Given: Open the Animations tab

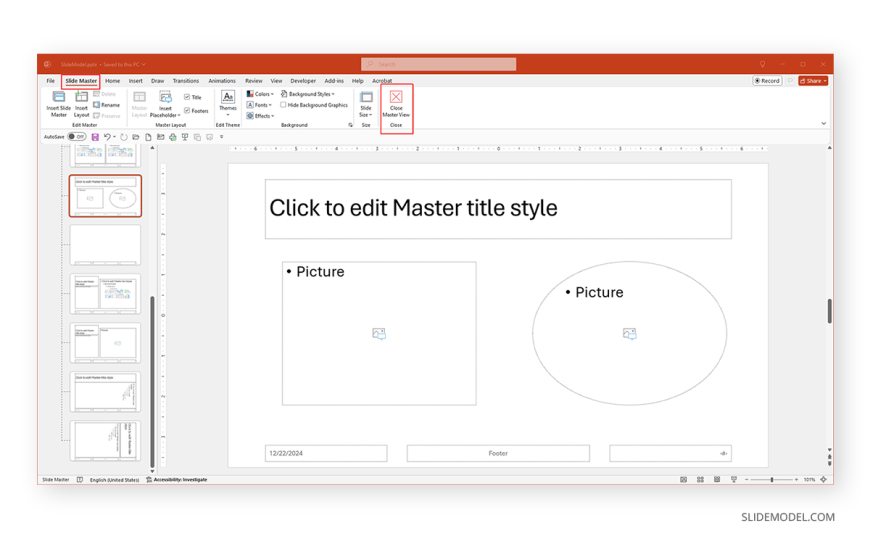Looking at the screenshot, I should point(222,81).
